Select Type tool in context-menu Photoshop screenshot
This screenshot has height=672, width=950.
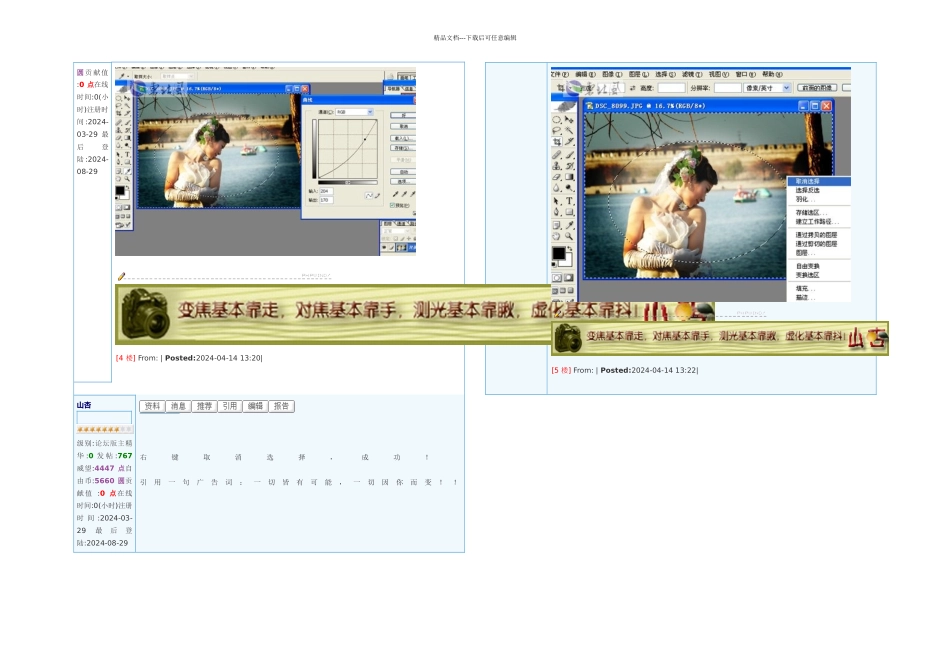click(x=569, y=201)
